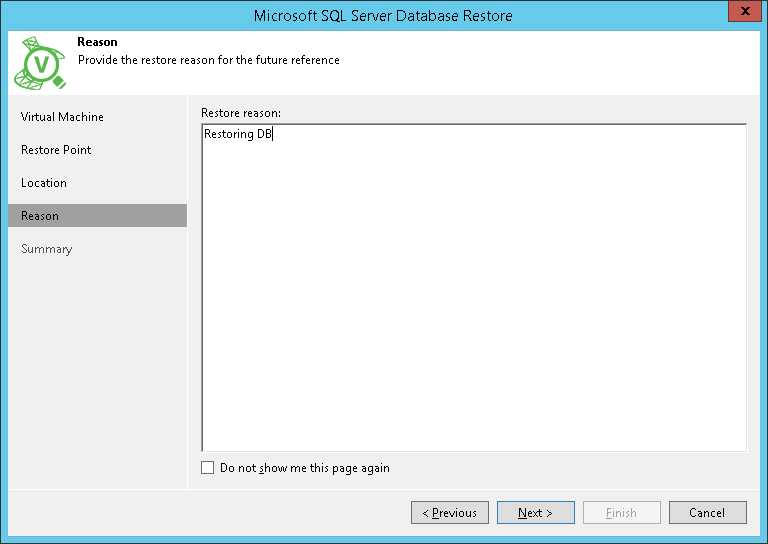
Task: Click the 'Provide the restore reason' description text
Action: [x=209, y=60]
